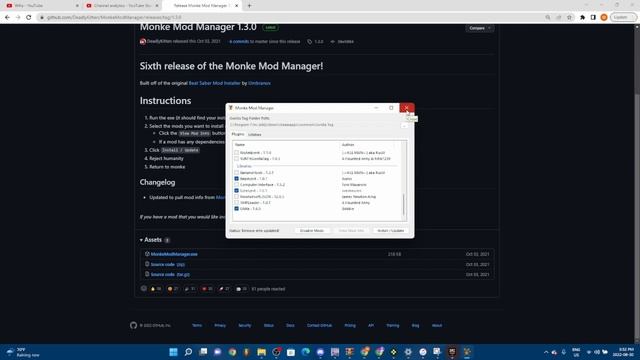640x360 pixels.
Task: Check the Bepinject library checkbox
Action: click(236, 178)
